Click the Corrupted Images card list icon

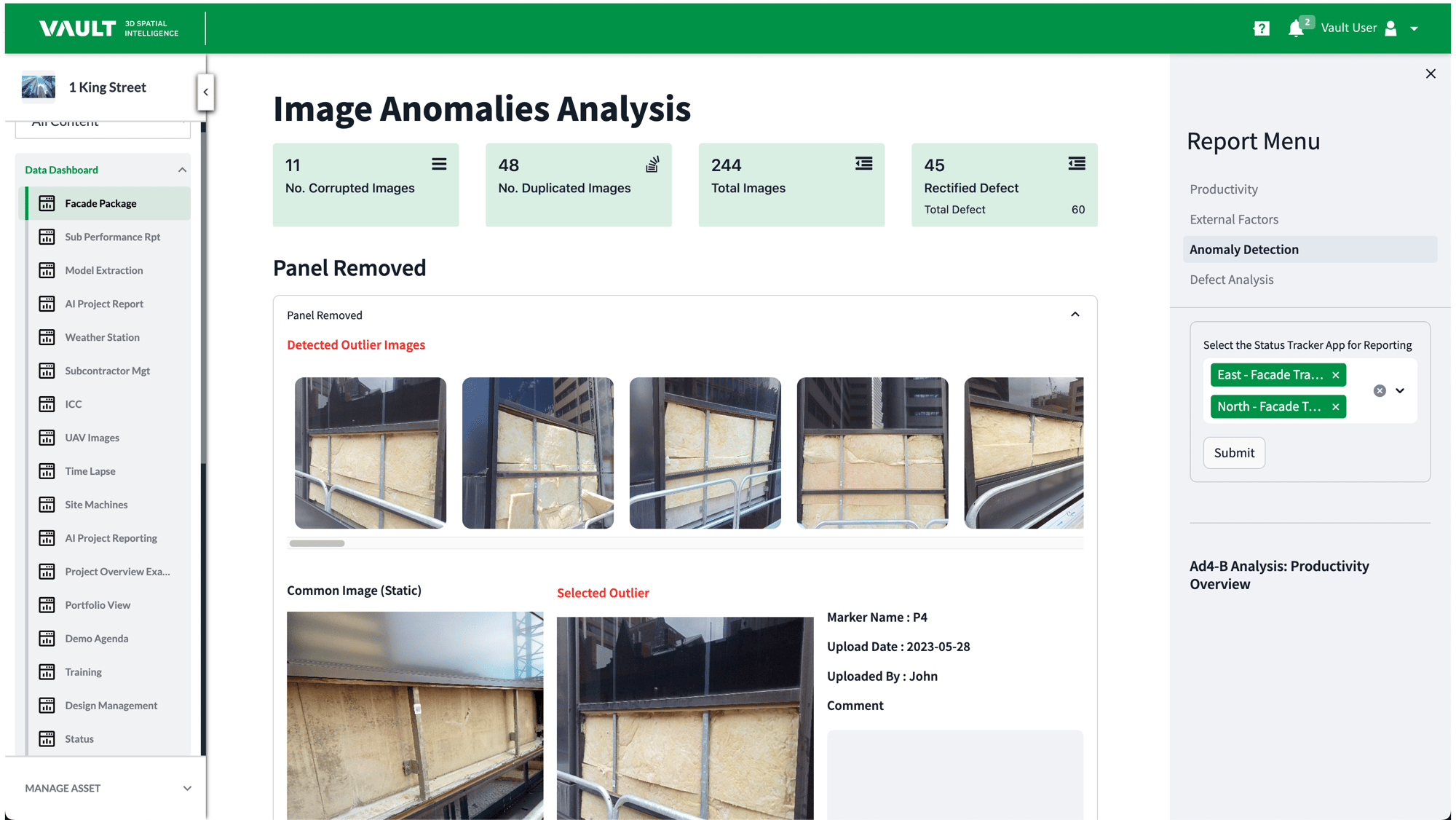439,164
